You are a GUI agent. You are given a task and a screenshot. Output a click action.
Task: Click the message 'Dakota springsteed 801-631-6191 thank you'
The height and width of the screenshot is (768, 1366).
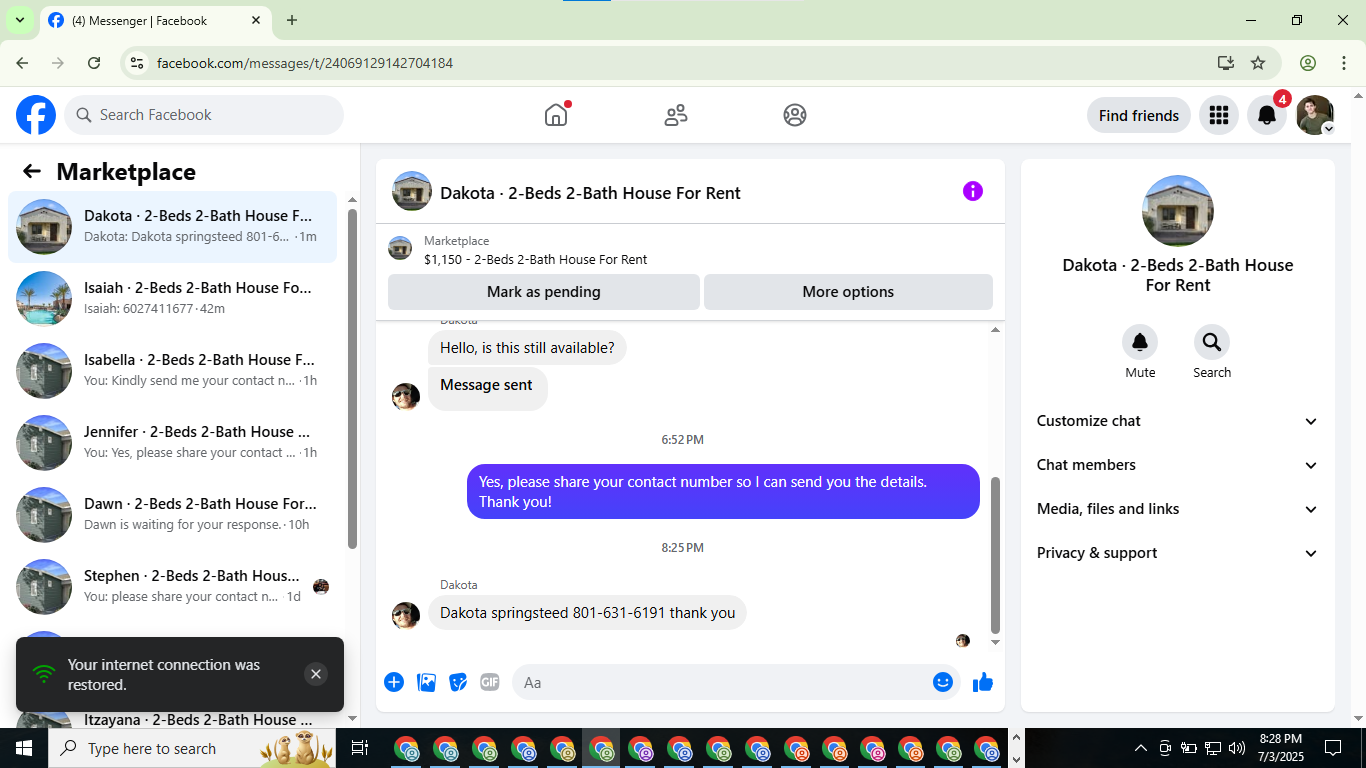click(587, 613)
